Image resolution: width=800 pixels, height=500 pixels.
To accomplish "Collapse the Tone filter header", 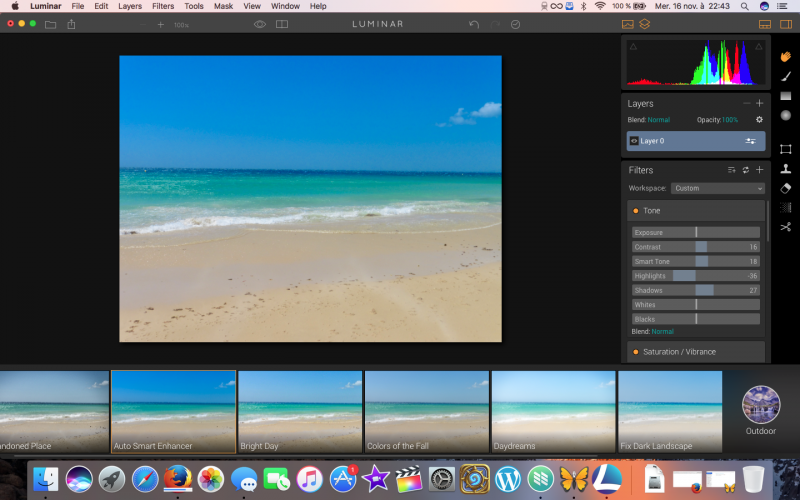I will (696, 211).
